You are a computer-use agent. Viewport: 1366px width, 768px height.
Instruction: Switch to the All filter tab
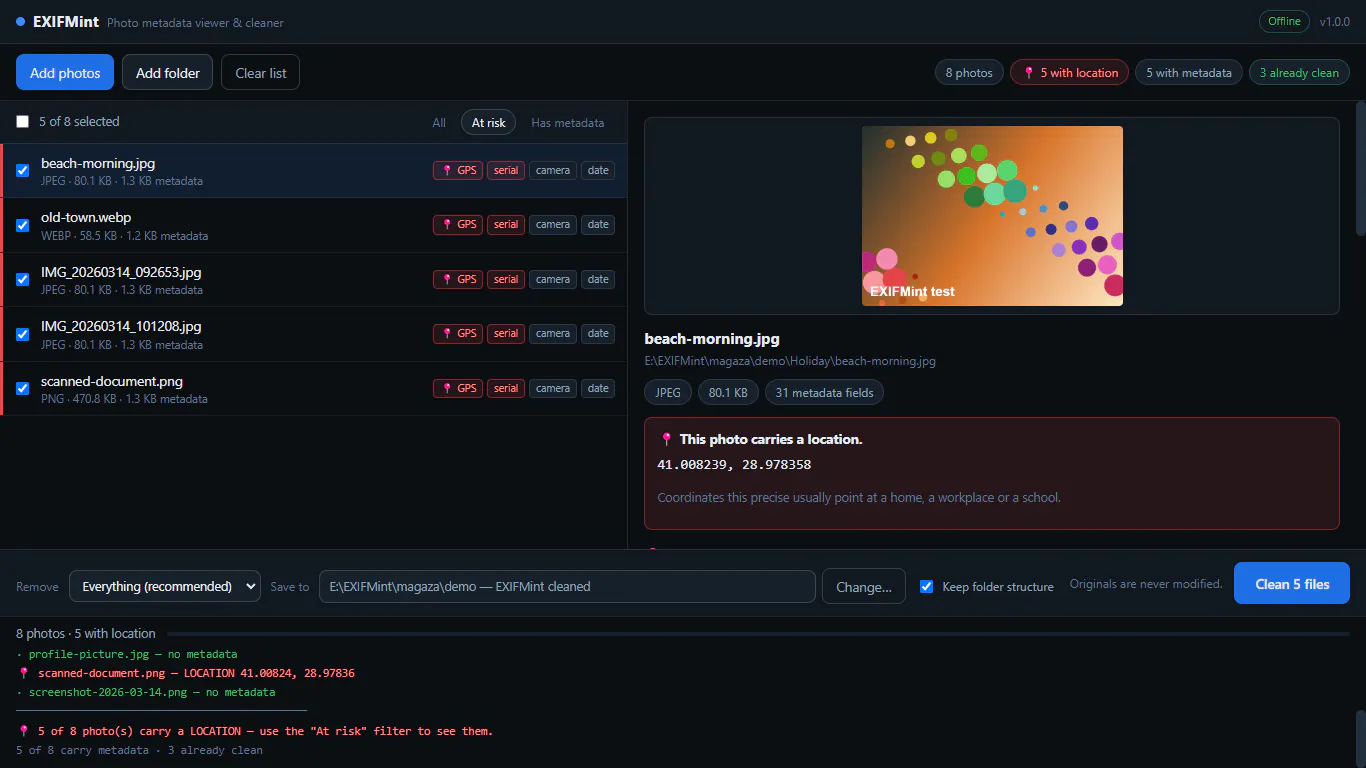tap(439, 123)
